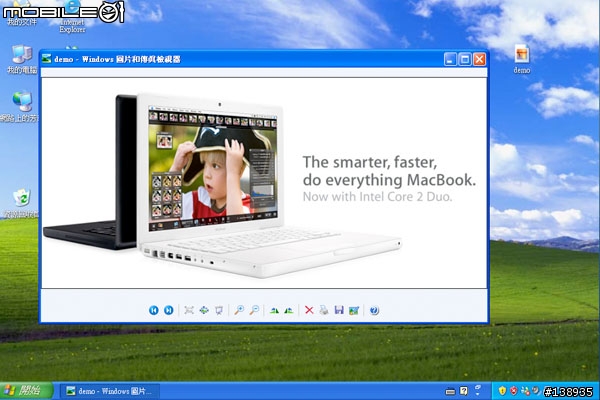This screenshot has width=600, height=400.
Task: Select the demo viewer taskbar button
Action: click(109, 391)
